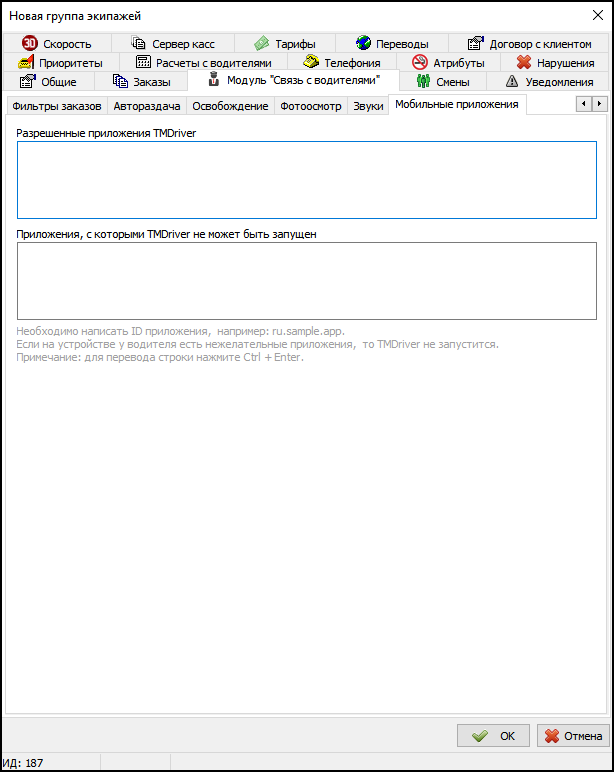Select the Фотоосмотр sub-tab
Screen dimensions: 614x772
point(311,105)
